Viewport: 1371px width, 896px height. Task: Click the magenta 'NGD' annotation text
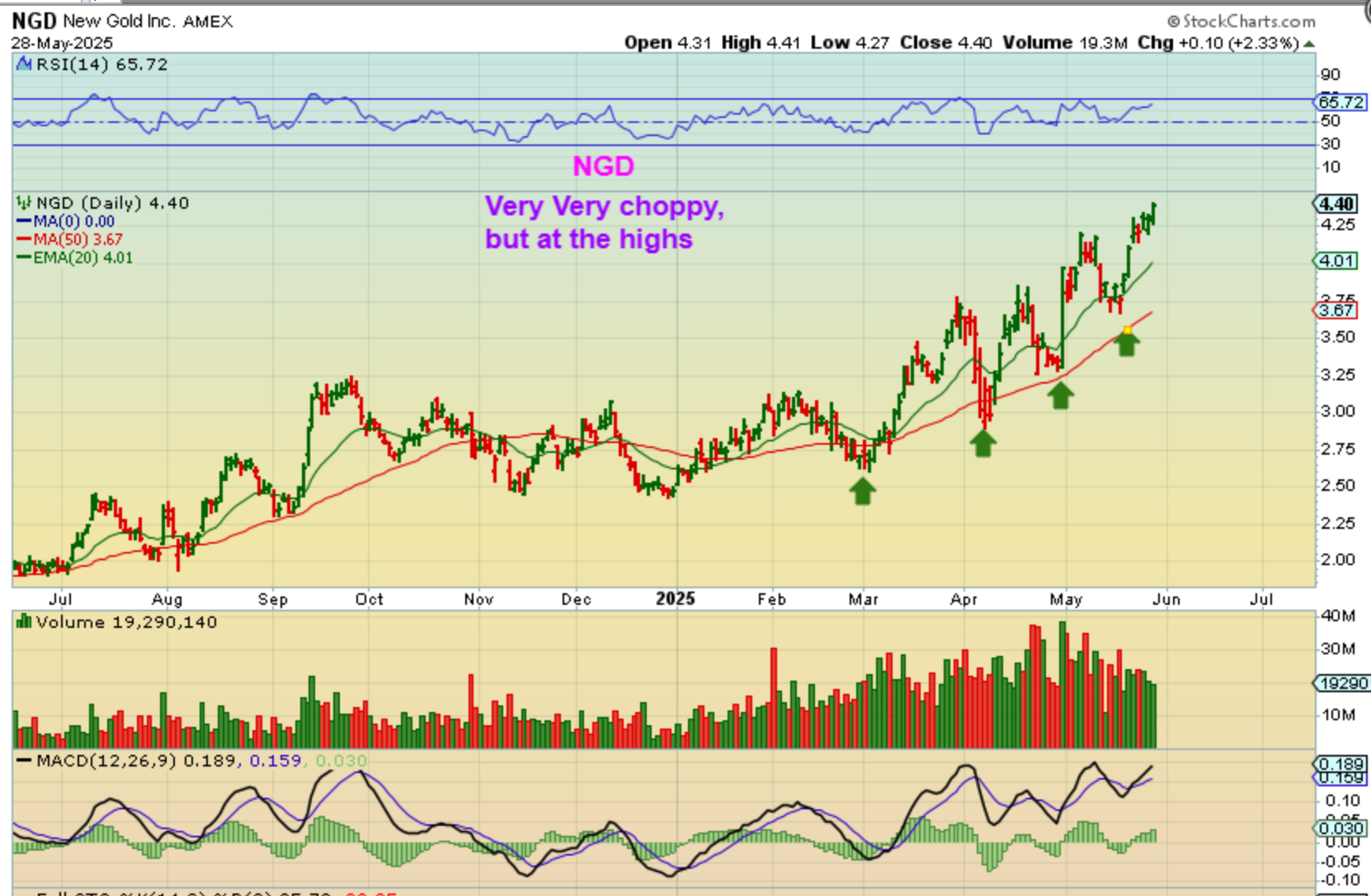[x=604, y=167]
